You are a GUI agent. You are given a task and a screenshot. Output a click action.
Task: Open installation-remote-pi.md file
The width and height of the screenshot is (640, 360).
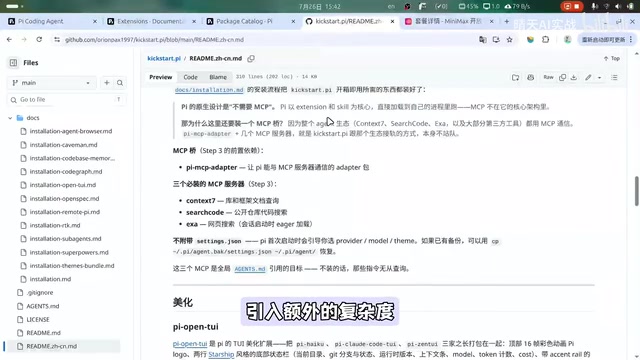pyautogui.click(x=64, y=212)
